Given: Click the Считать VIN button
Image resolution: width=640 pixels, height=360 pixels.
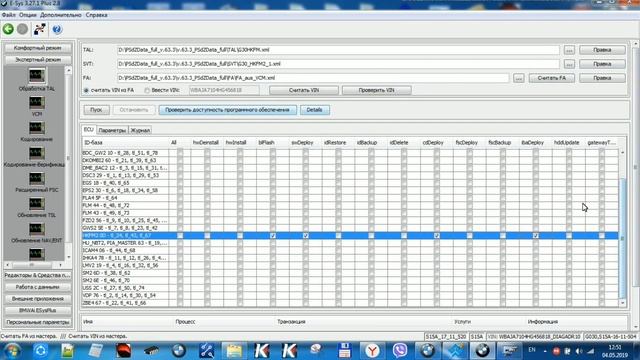Looking at the screenshot, I should [304, 90].
